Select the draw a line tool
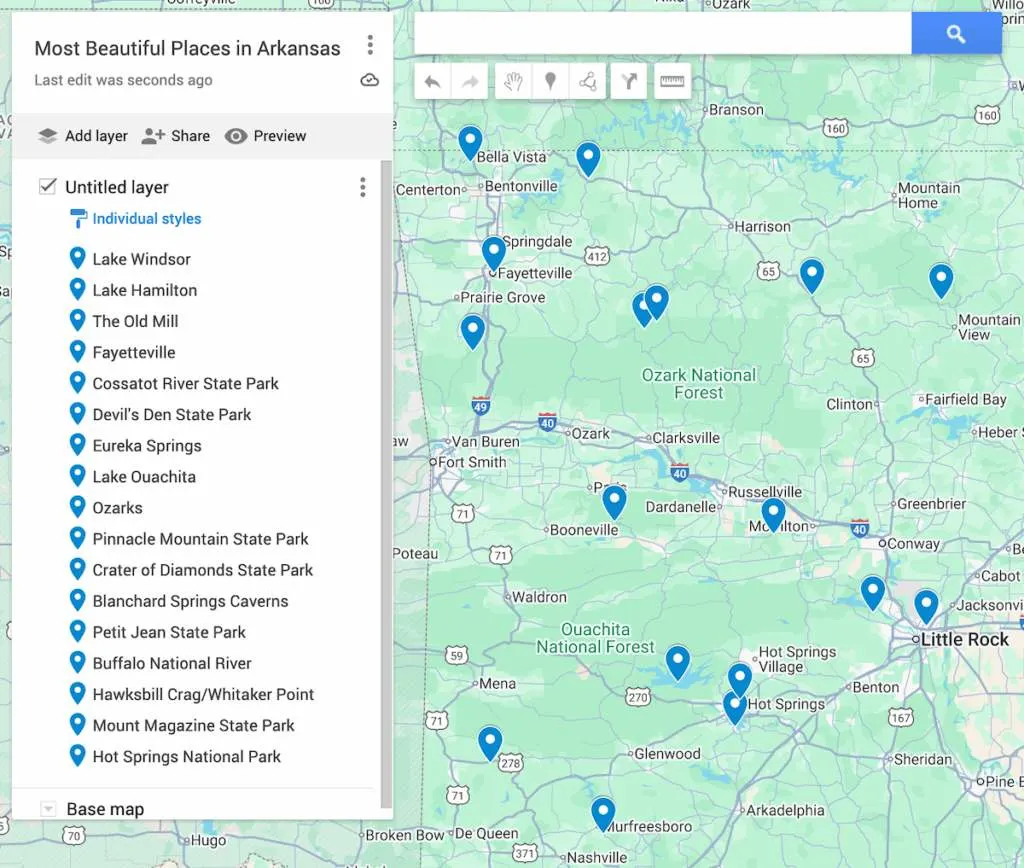The image size is (1024, 868). 588,82
